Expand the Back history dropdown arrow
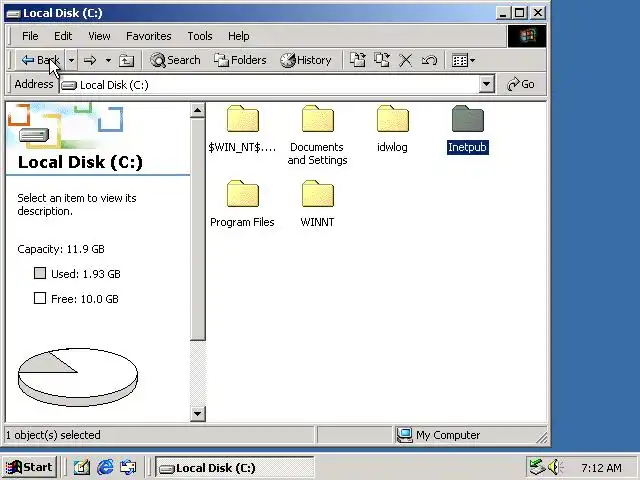640x480 pixels. coord(71,60)
